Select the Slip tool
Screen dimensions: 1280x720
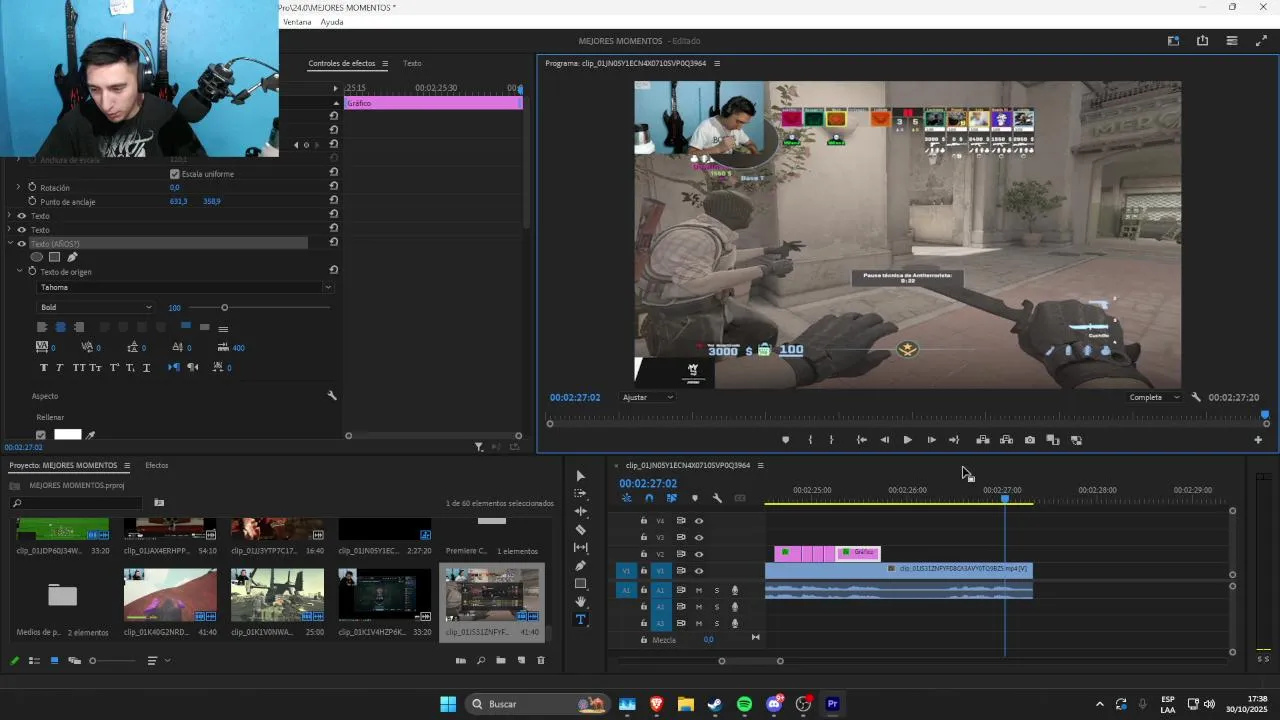click(x=580, y=548)
